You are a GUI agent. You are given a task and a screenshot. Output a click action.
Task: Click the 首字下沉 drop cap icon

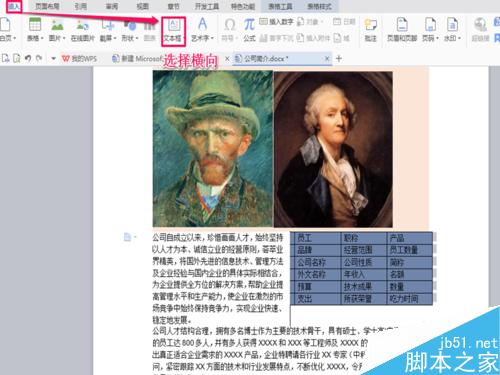click(x=276, y=38)
